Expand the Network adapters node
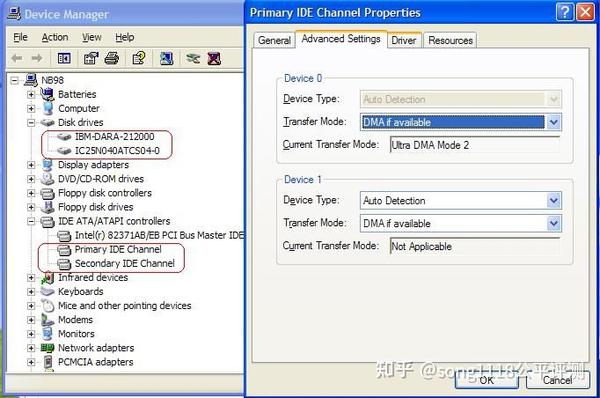The width and height of the screenshot is (600, 398). pos(31,348)
